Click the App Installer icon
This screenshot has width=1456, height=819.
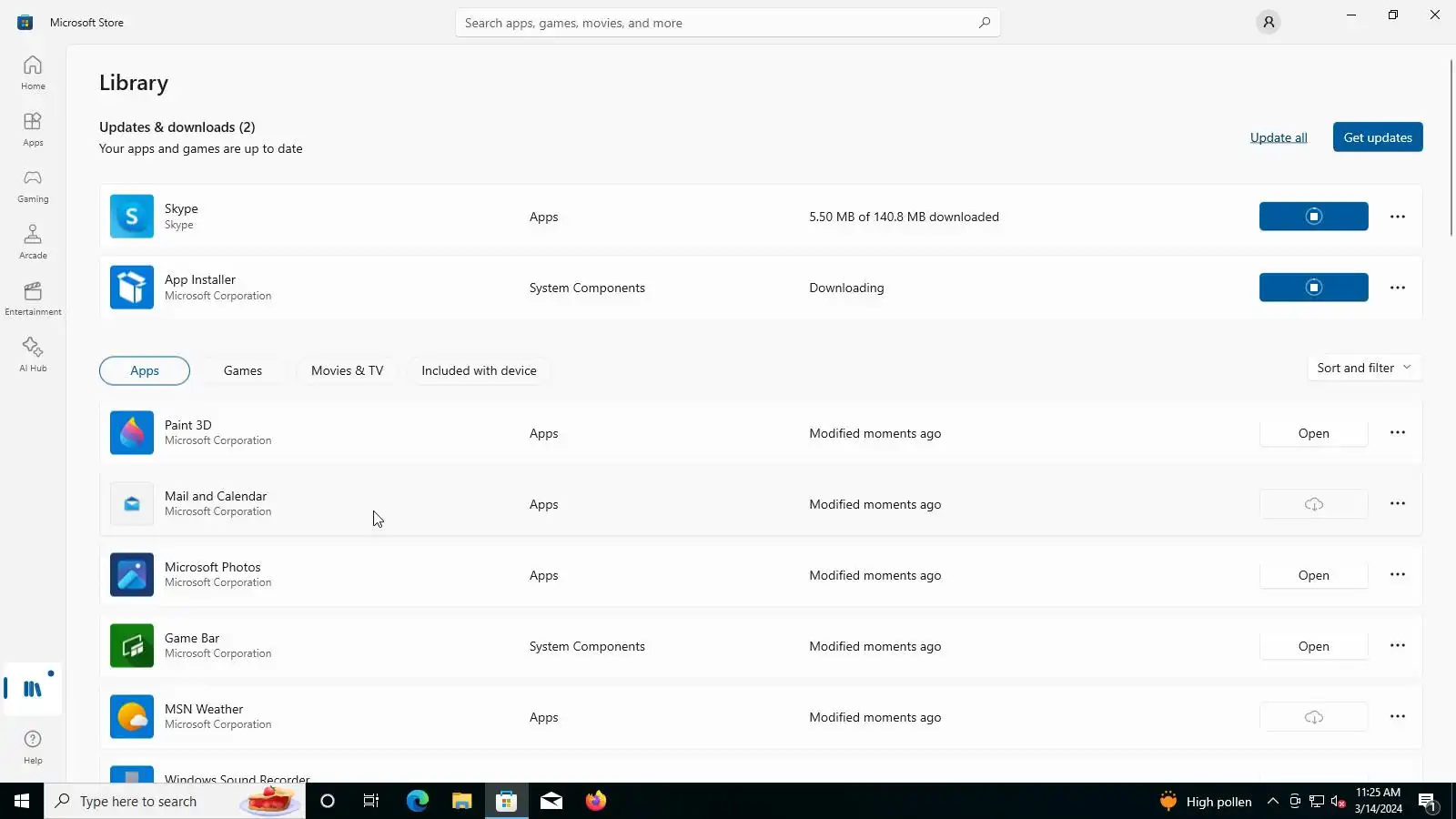pos(132,288)
